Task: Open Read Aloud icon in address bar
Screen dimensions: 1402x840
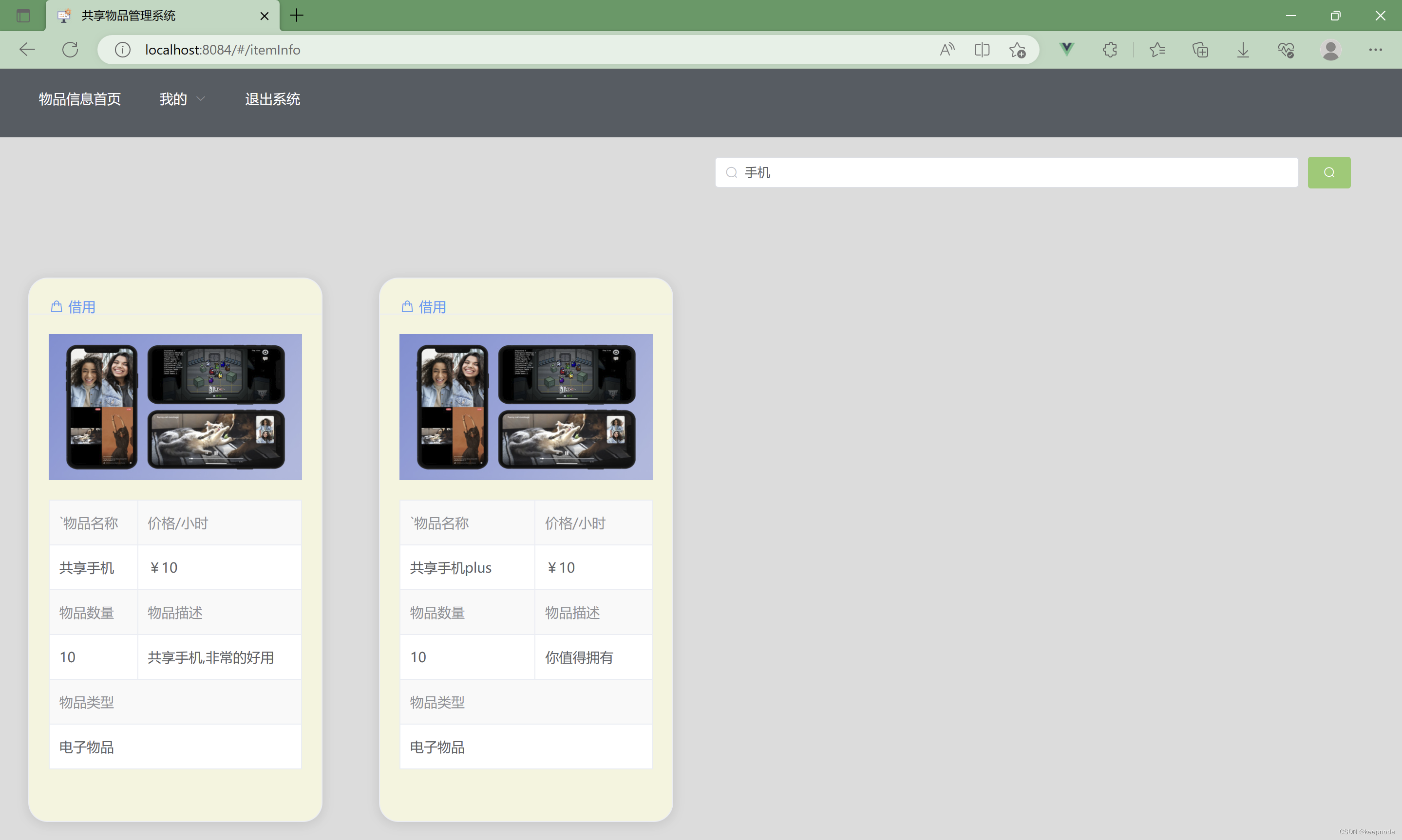Action: pyautogui.click(x=947, y=50)
